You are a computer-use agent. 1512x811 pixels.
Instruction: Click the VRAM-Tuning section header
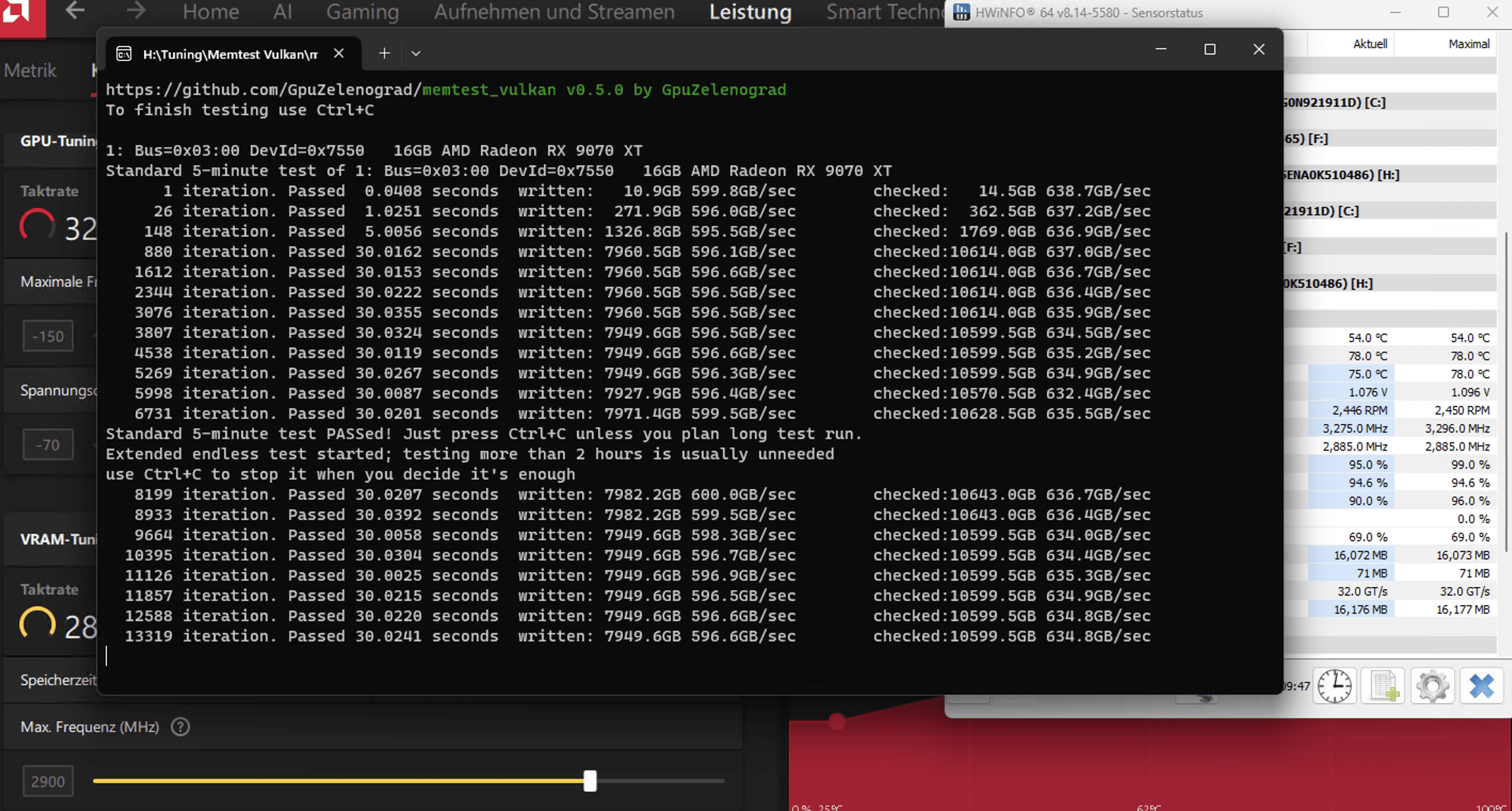pyautogui.click(x=58, y=539)
